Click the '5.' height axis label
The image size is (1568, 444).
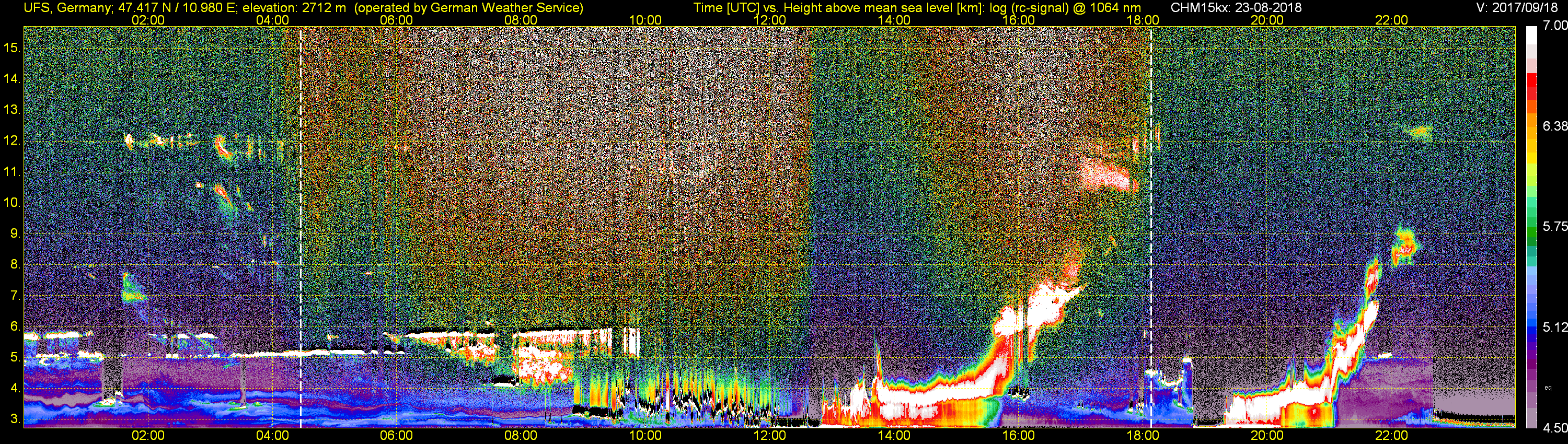[x=16, y=358]
